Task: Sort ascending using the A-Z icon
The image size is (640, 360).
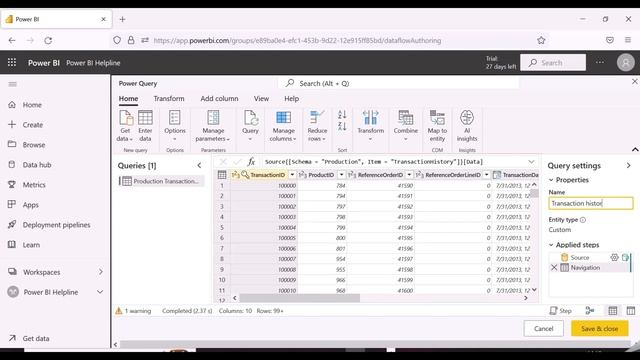Action: (x=342, y=115)
